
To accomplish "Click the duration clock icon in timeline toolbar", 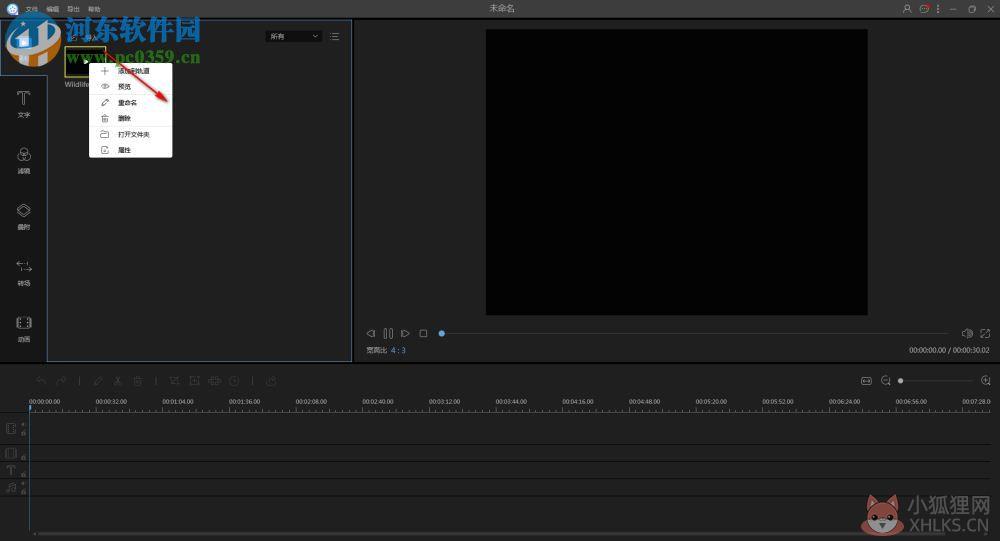I will coord(234,381).
